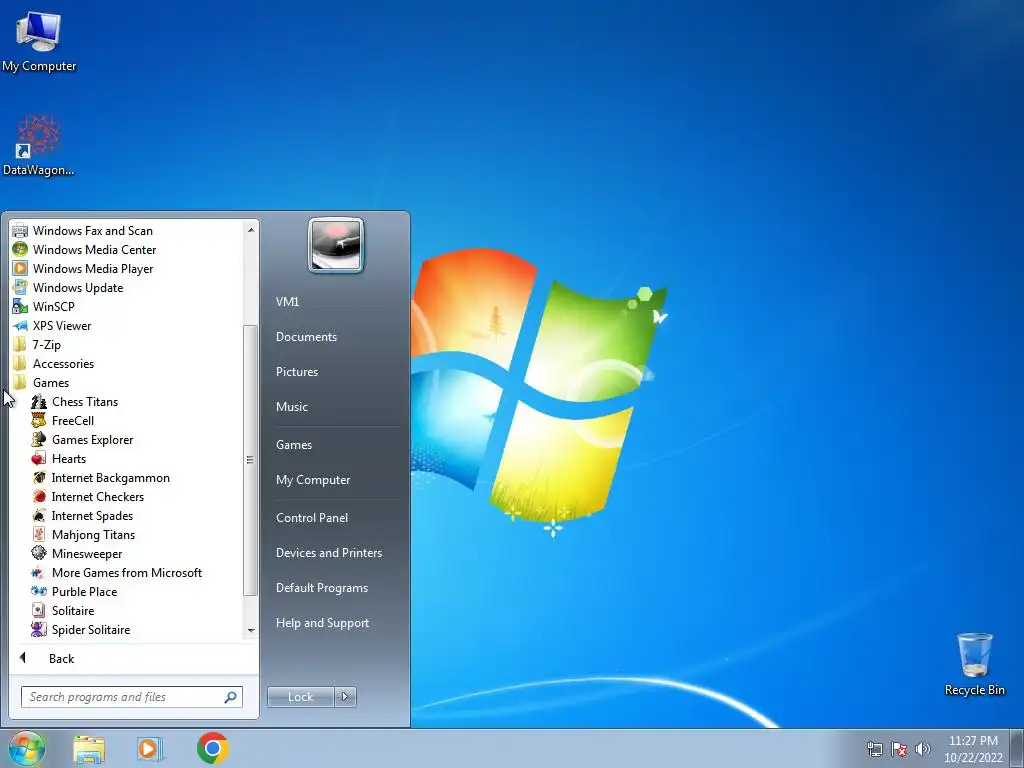The width and height of the screenshot is (1024, 768).
Task: Click the Lock button
Action: [x=300, y=697]
